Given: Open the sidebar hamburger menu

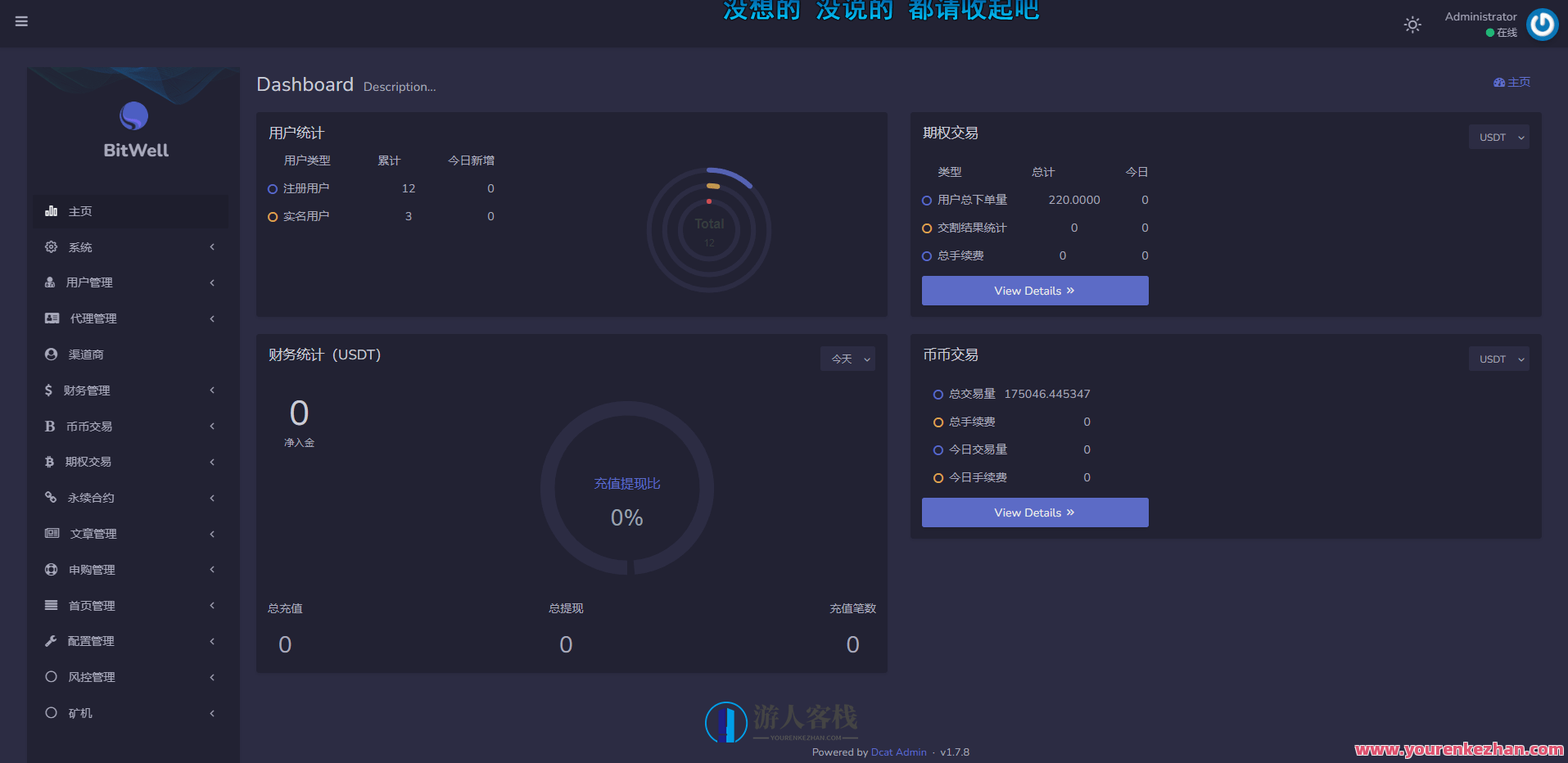Looking at the screenshot, I should (22, 22).
